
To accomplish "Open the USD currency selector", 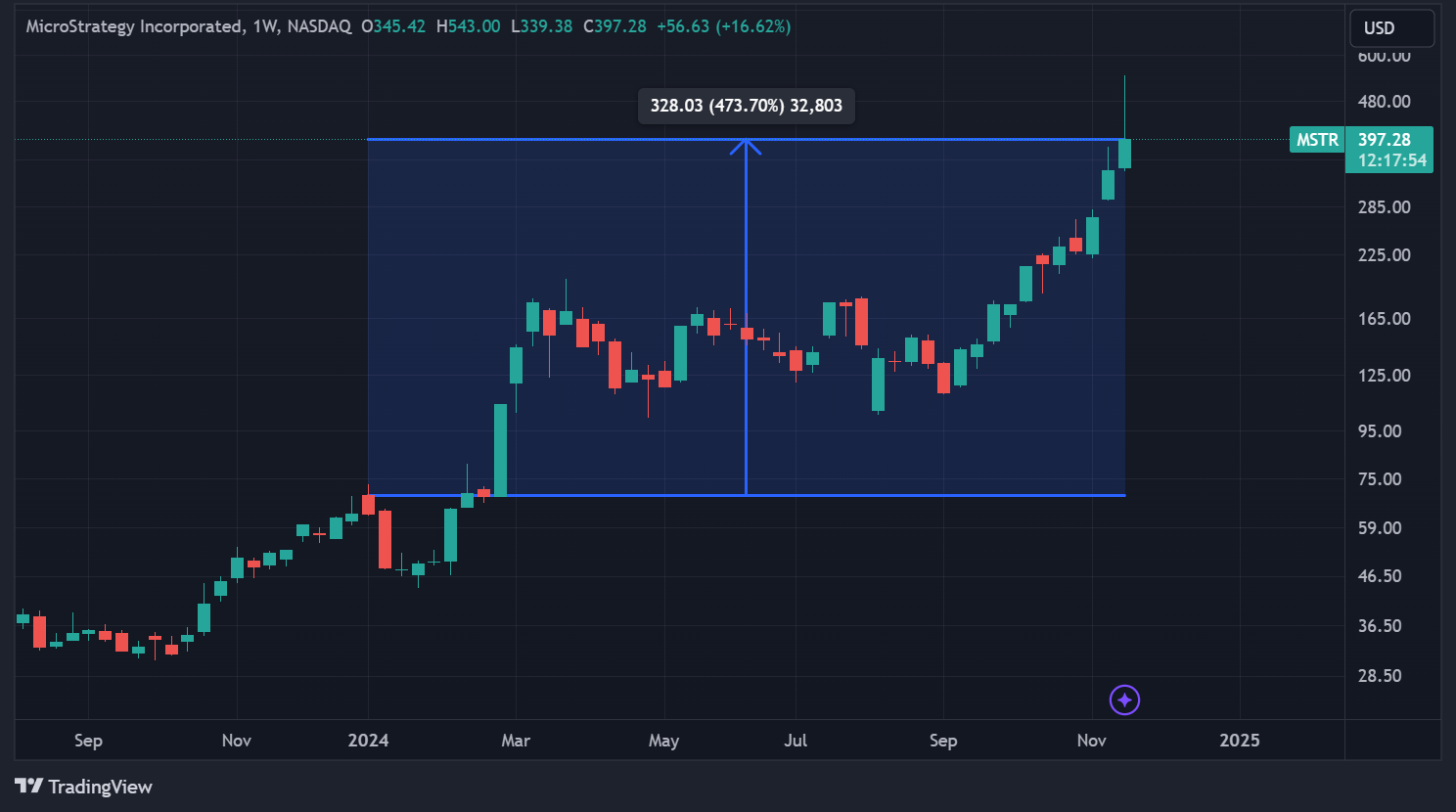I will (x=1390, y=28).
